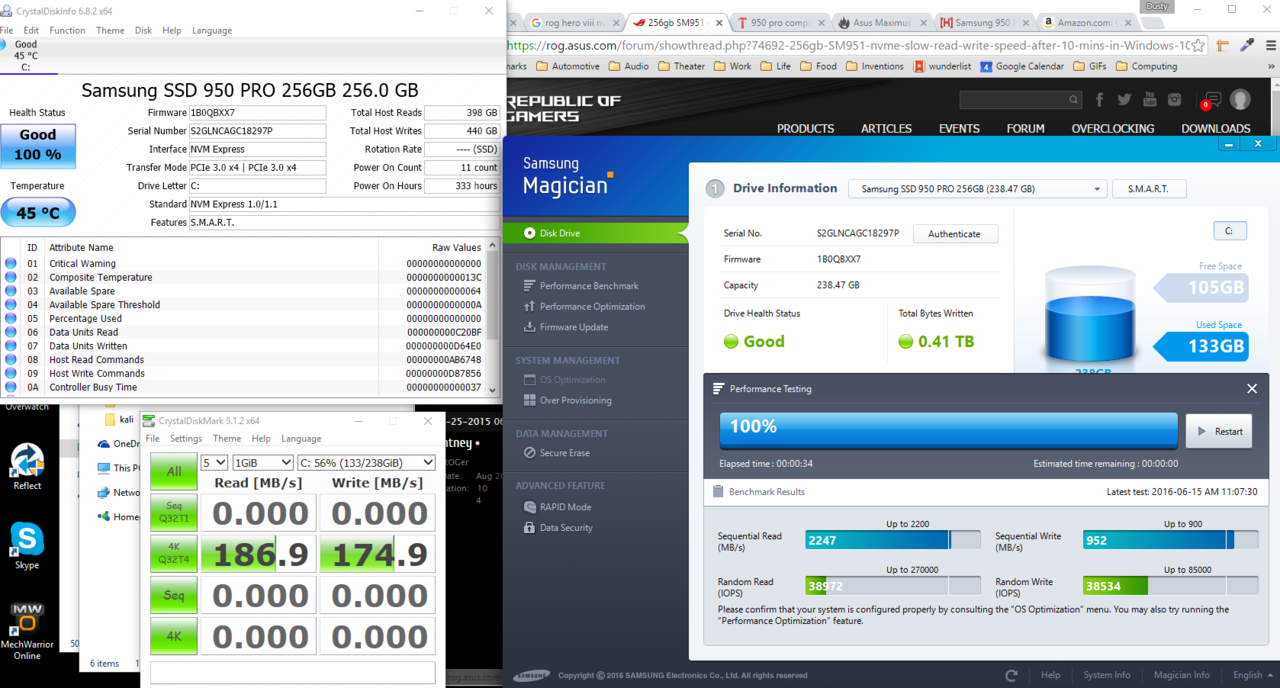
Task: Click color picker eyedropper extension icon
Action: (1247, 45)
